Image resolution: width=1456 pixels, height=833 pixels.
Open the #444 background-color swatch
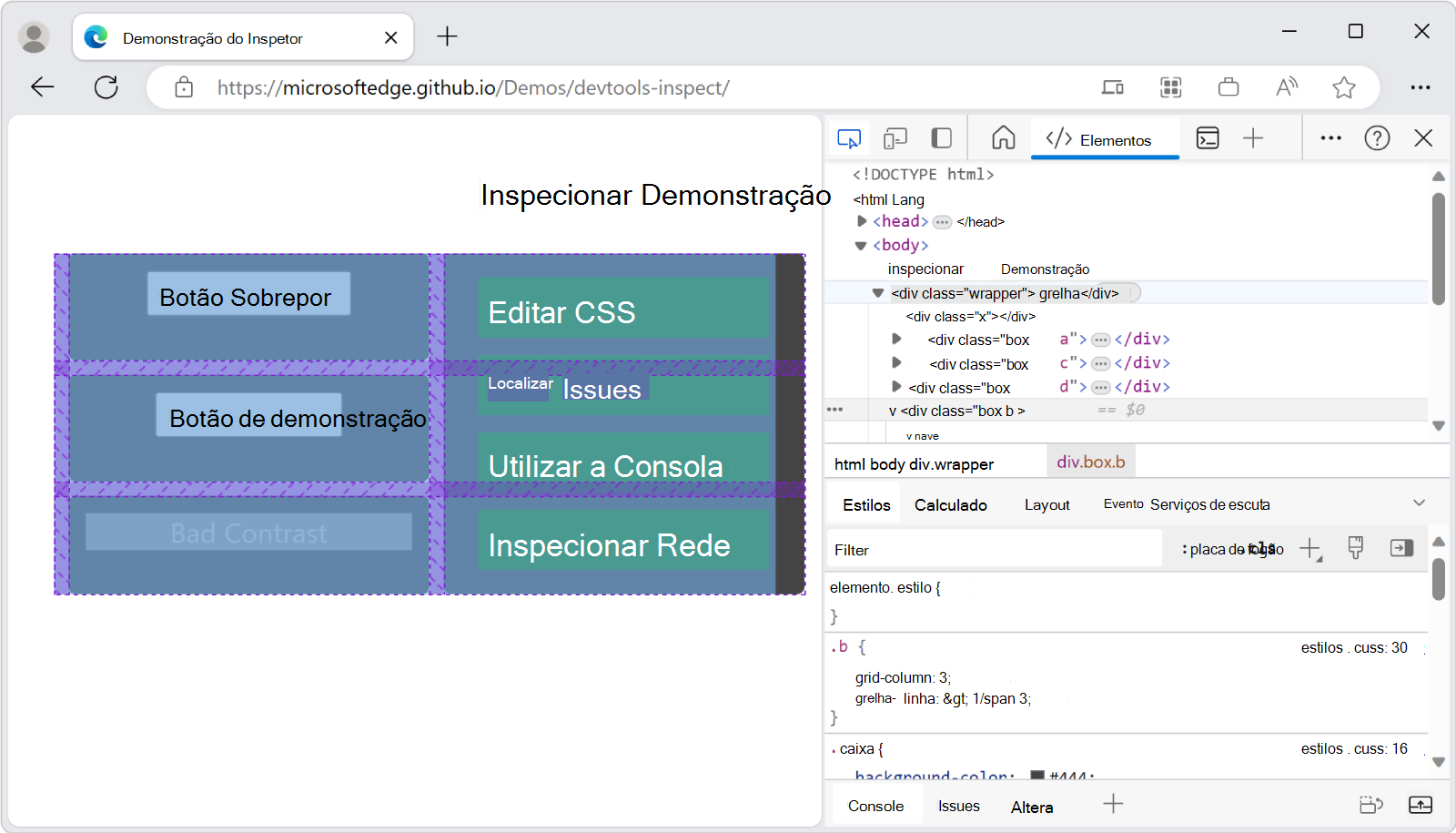[x=1038, y=776]
